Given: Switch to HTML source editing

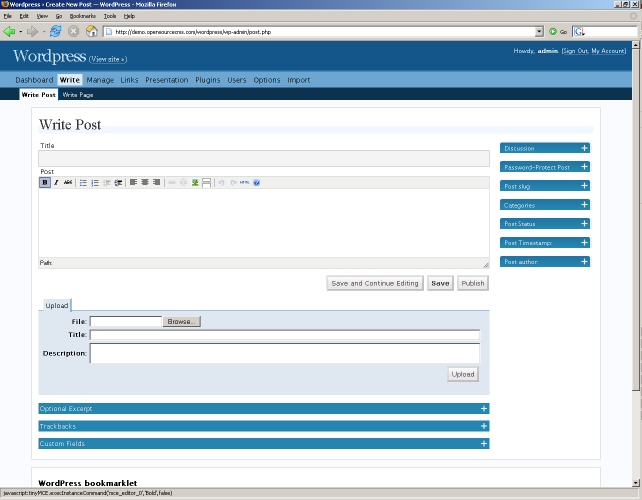Looking at the screenshot, I should tap(244, 183).
